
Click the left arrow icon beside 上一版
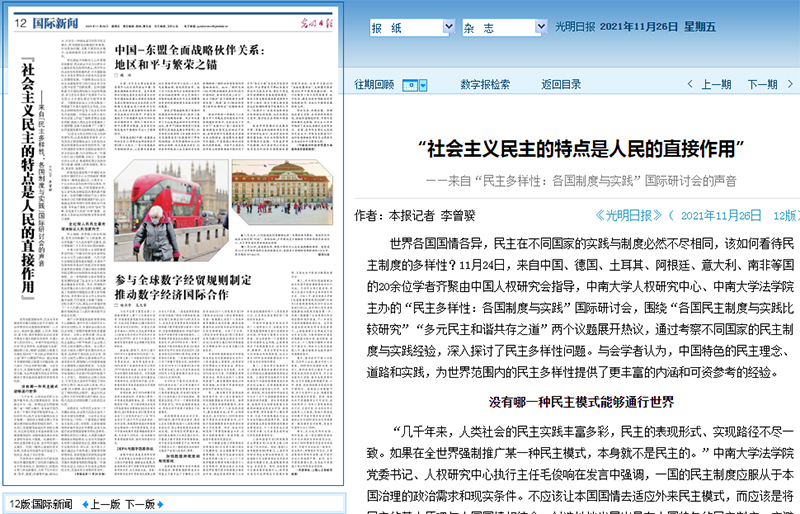click(84, 504)
